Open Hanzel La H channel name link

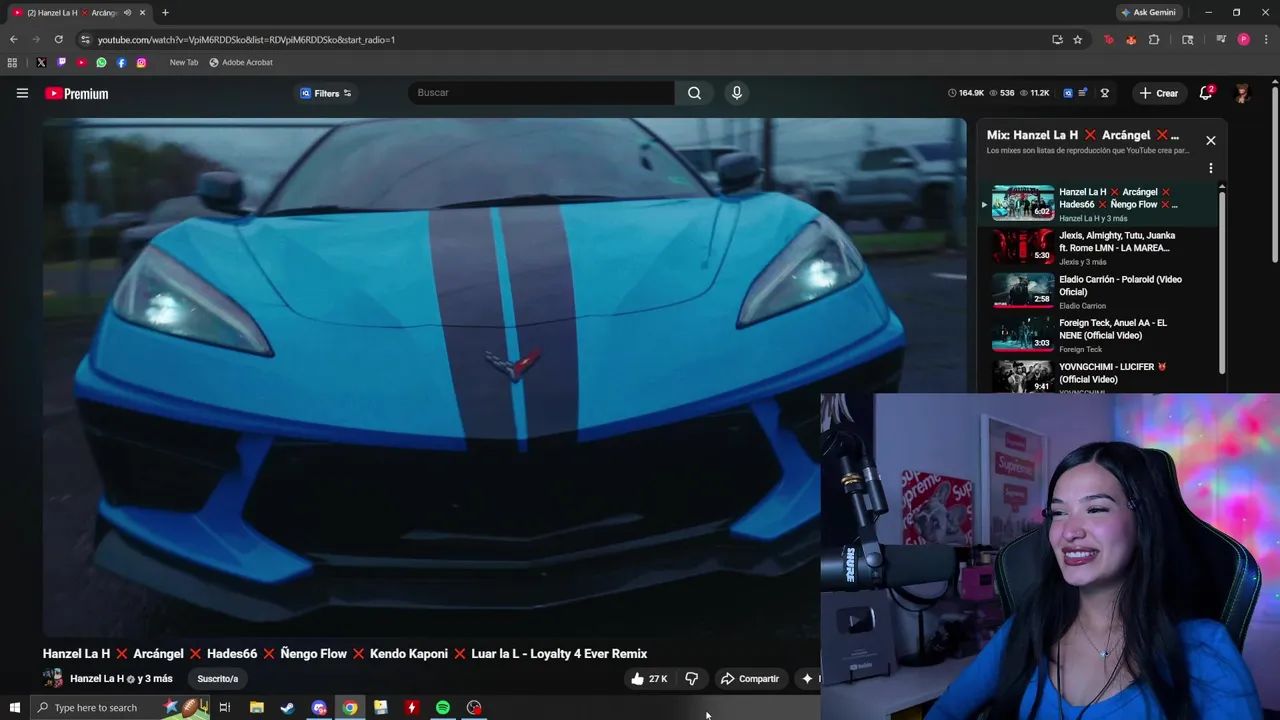(97, 679)
